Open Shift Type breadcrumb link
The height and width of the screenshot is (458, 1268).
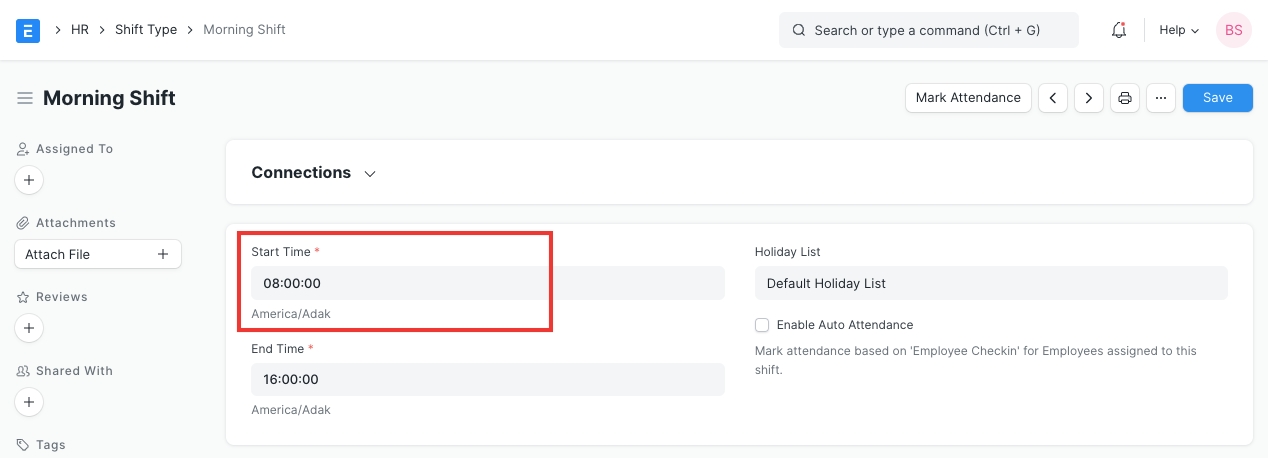[x=146, y=30]
